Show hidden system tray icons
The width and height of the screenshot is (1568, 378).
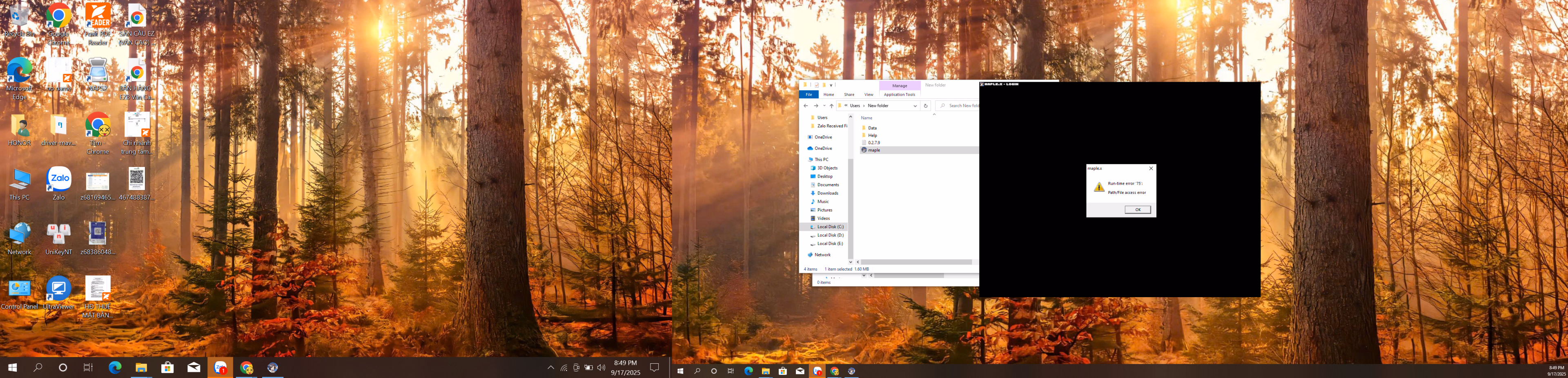[550, 368]
